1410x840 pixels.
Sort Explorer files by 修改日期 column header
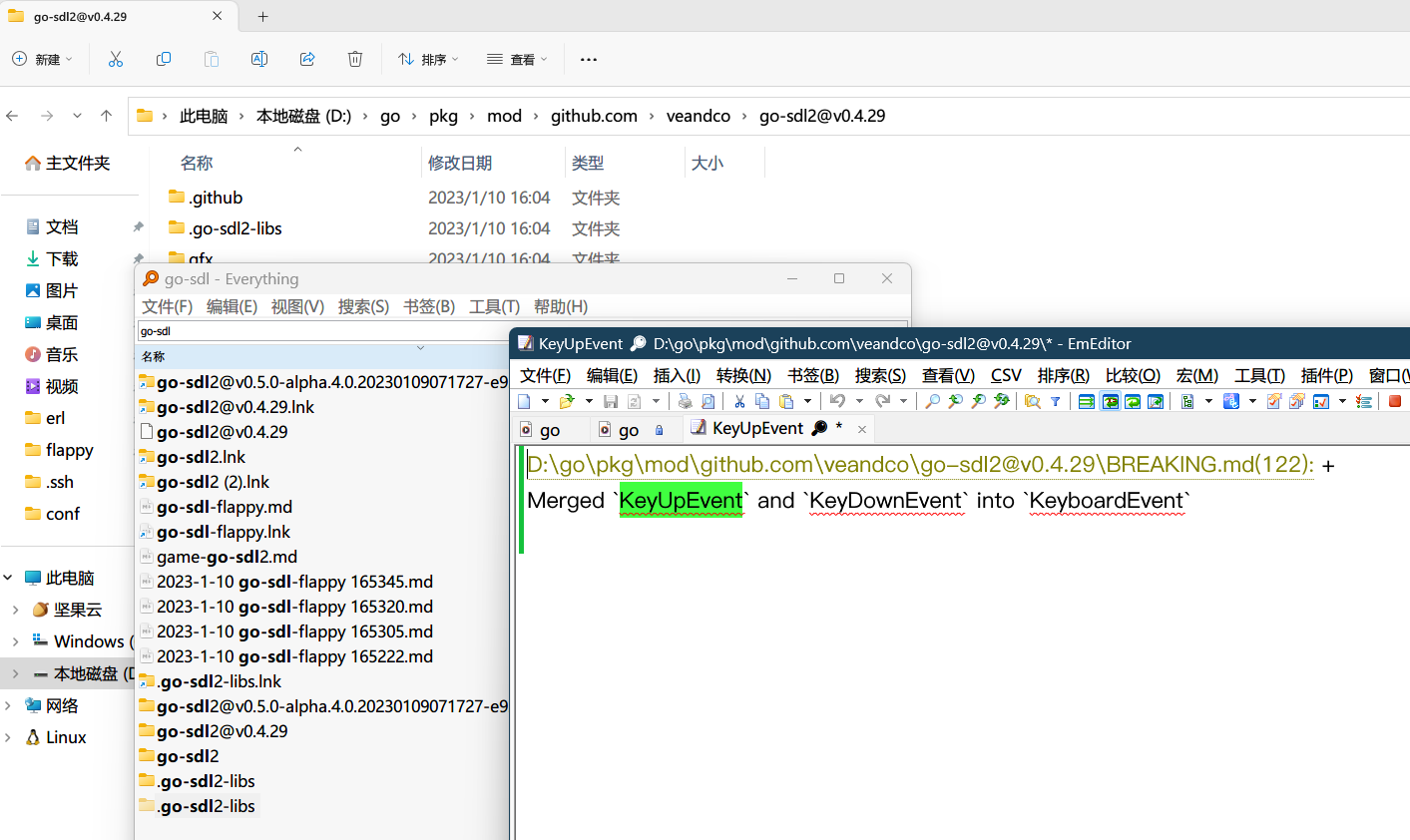(x=492, y=163)
